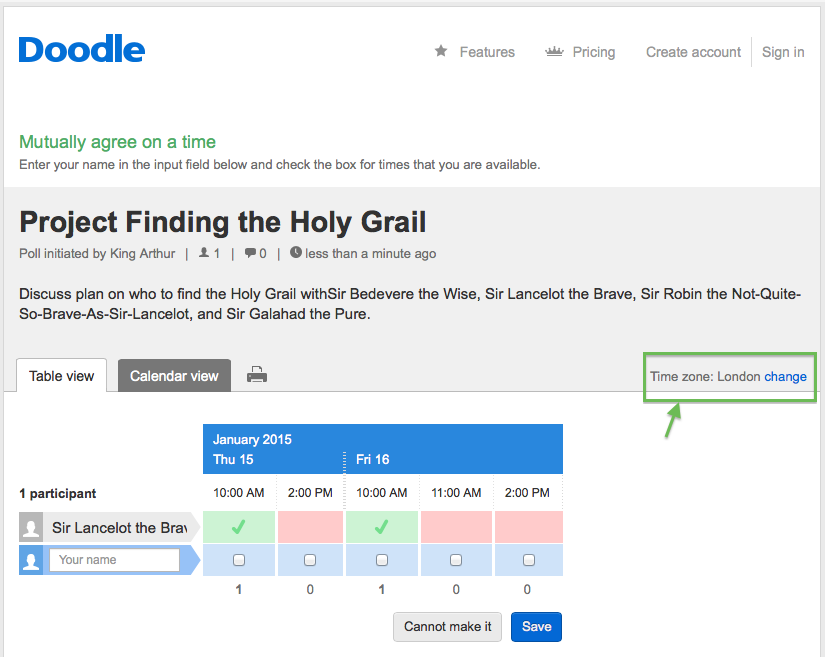Click the Time zone: London label
This screenshot has height=657, width=825.
point(705,377)
